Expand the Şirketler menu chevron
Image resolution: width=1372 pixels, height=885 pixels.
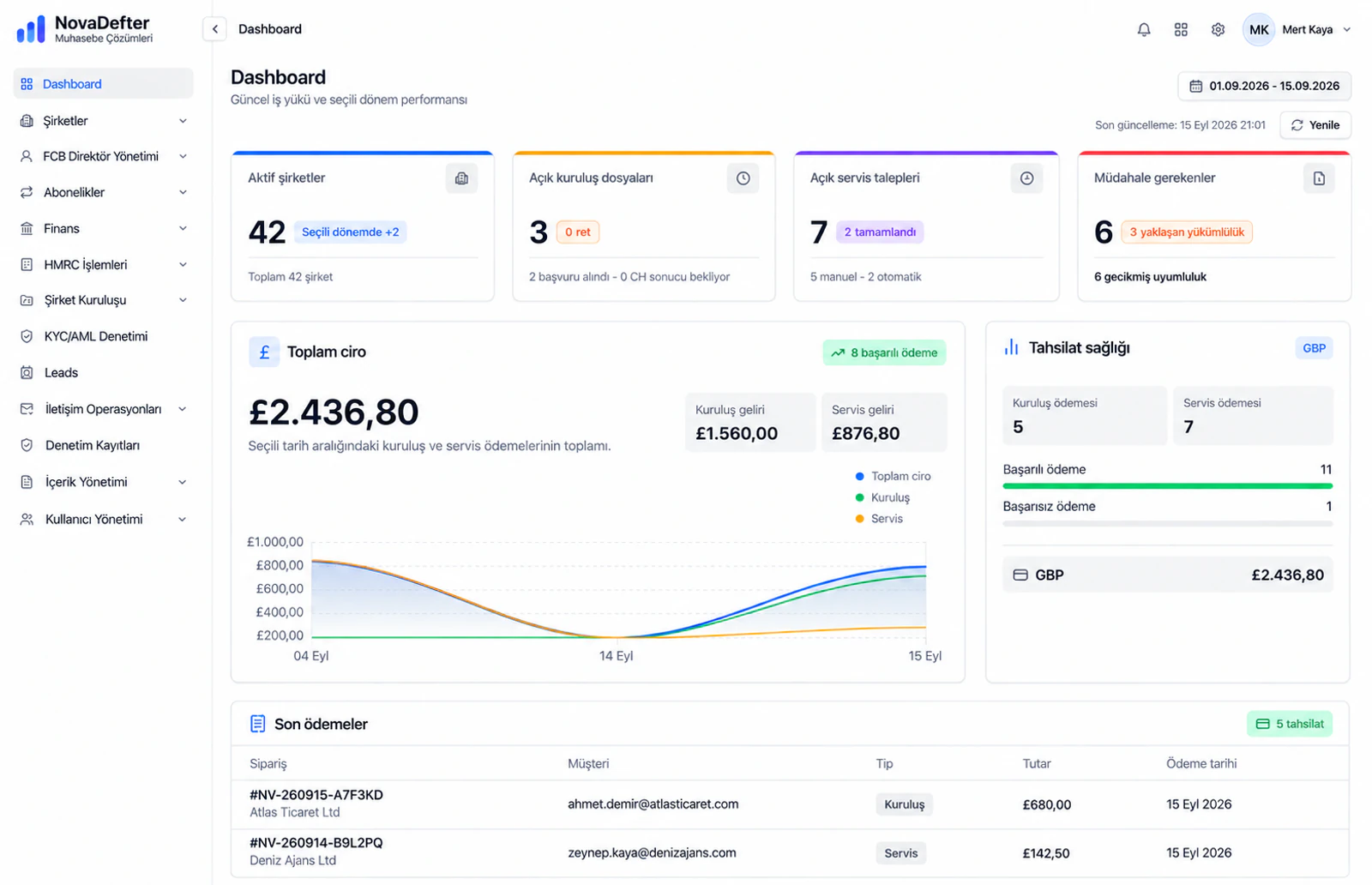tap(183, 121)
